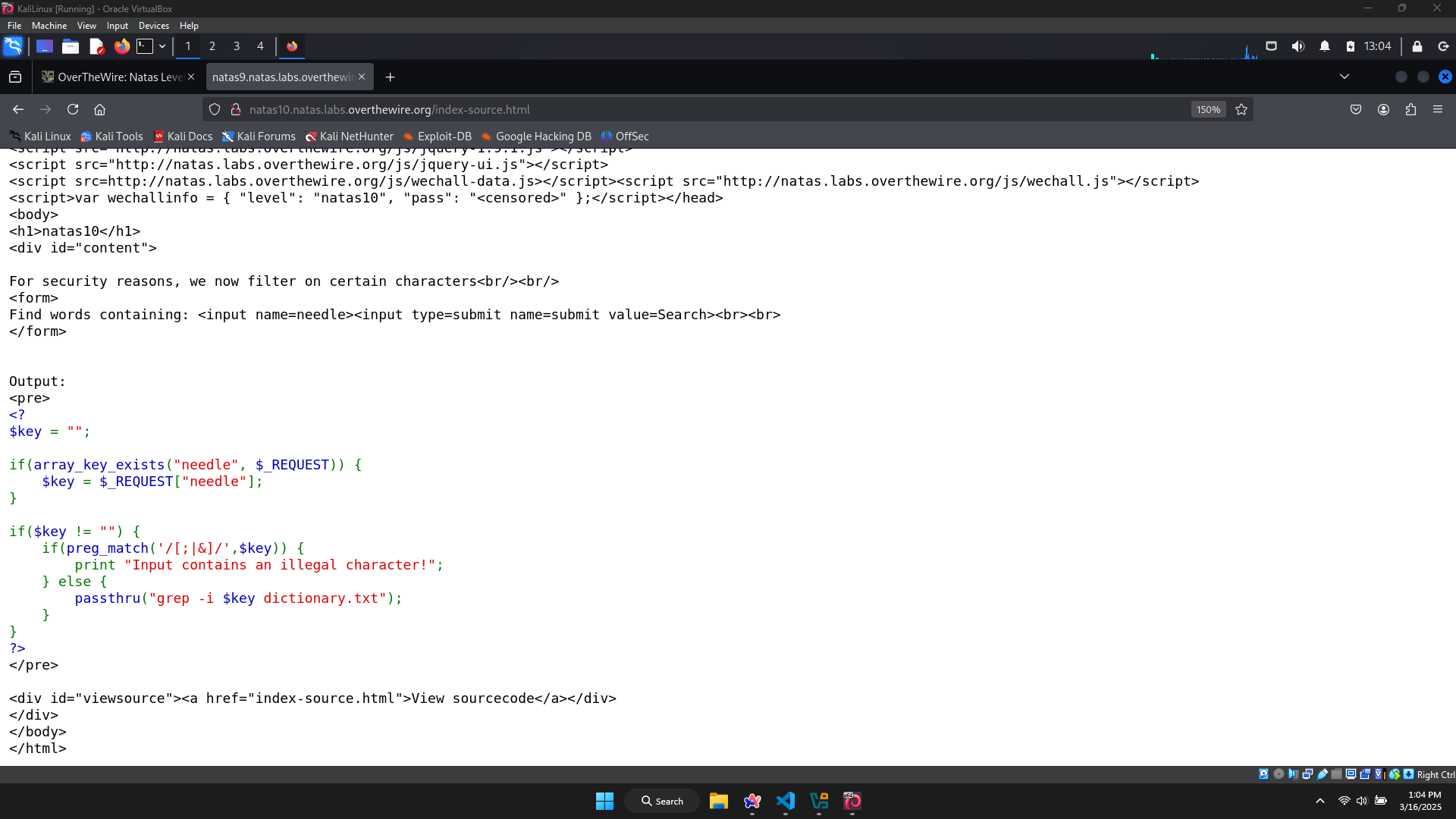
Task: Click the tracking protection shield icon
Action: point(215,110)
